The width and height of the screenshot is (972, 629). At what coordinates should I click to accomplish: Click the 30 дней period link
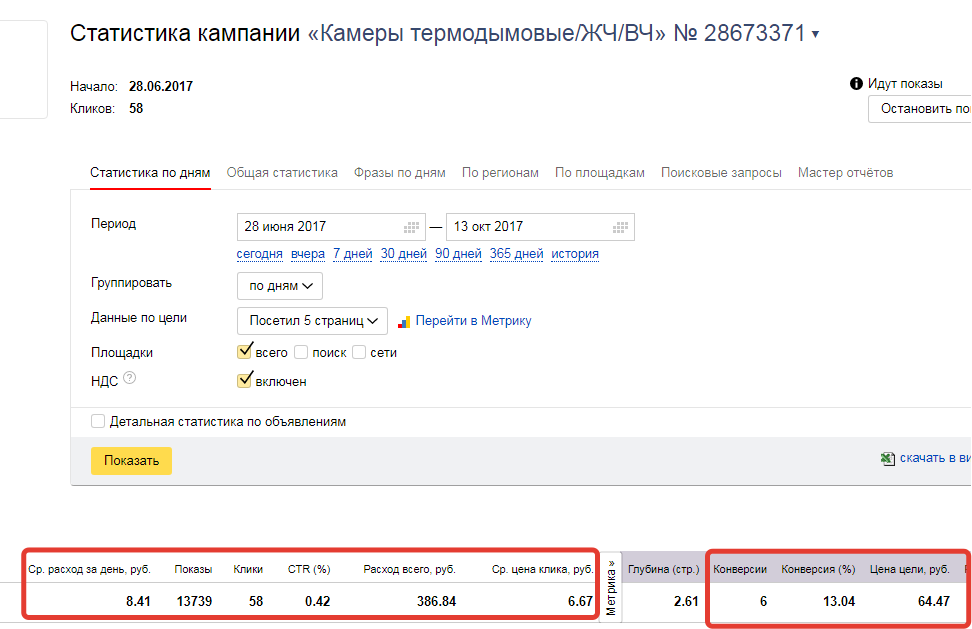click(404, 254)
